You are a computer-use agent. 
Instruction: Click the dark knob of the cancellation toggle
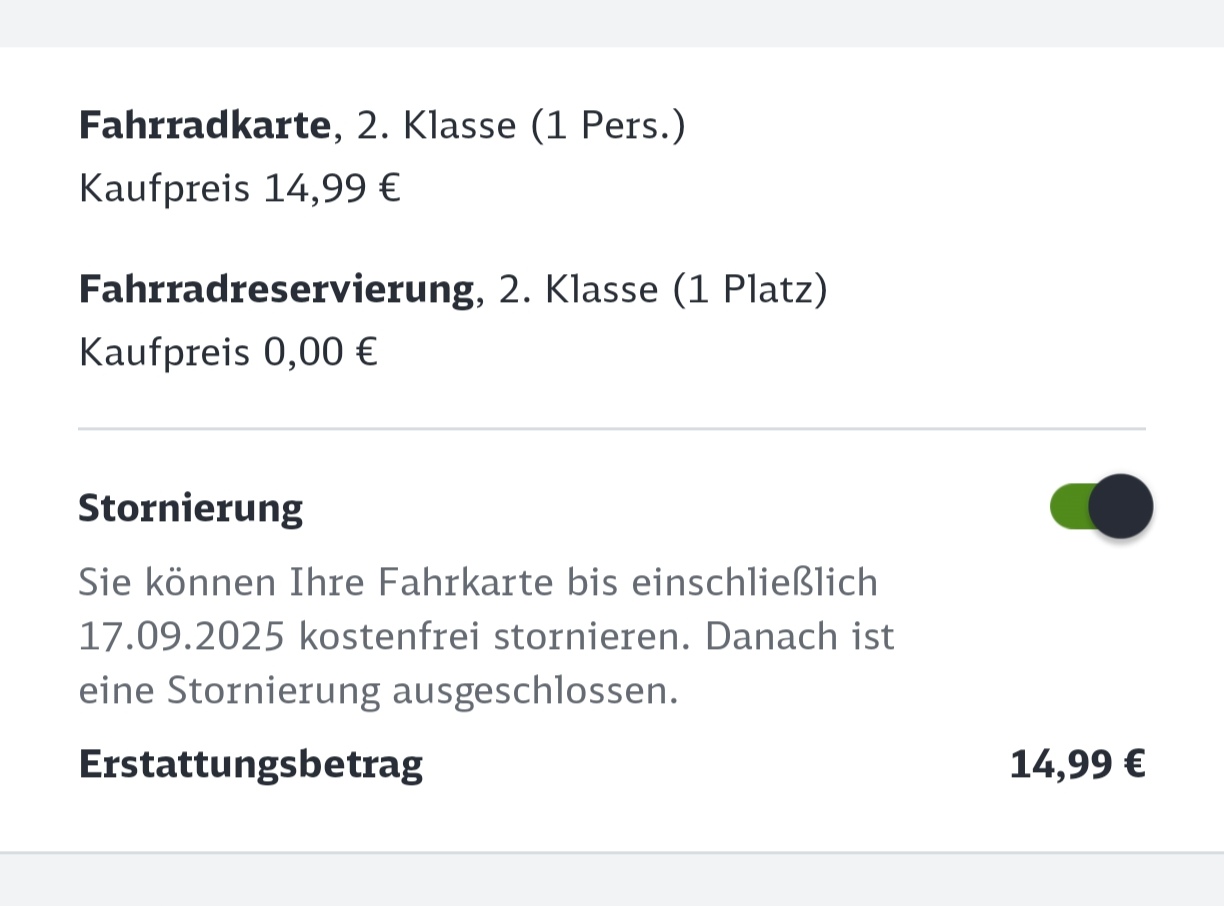[x=1120, y=507]
